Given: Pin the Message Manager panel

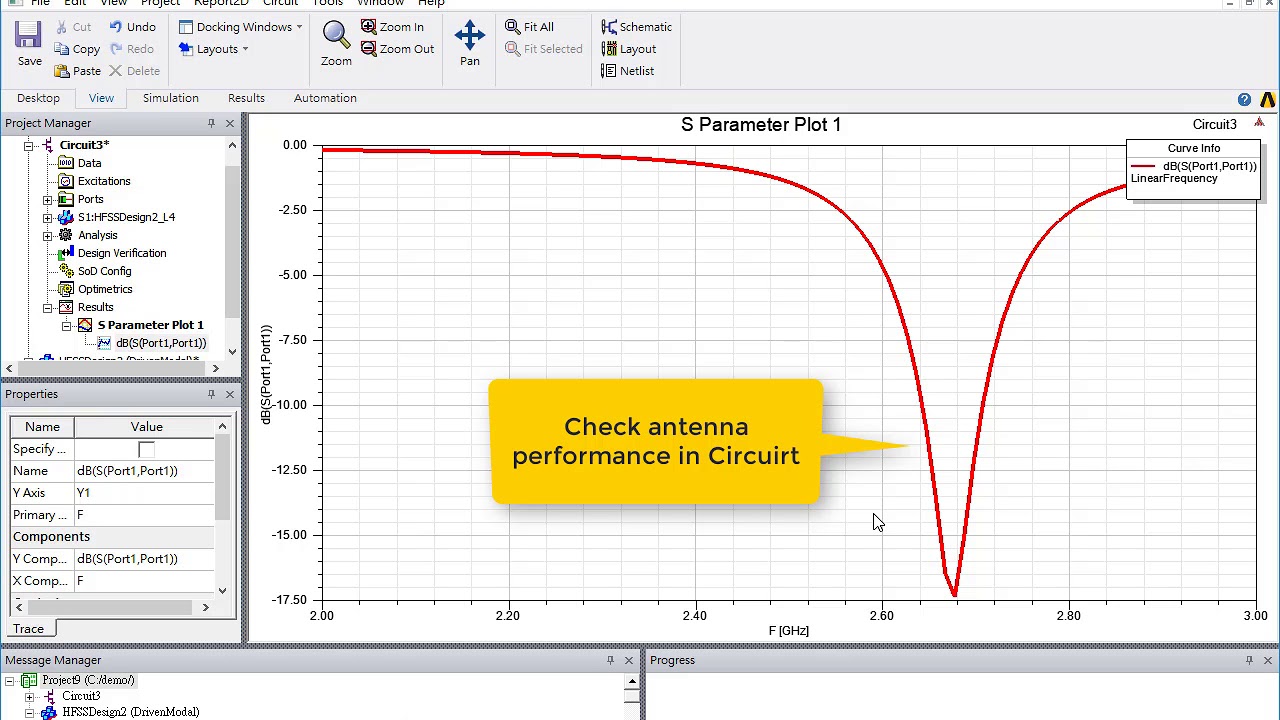Looking at the screenshot, I should [610, 660].
